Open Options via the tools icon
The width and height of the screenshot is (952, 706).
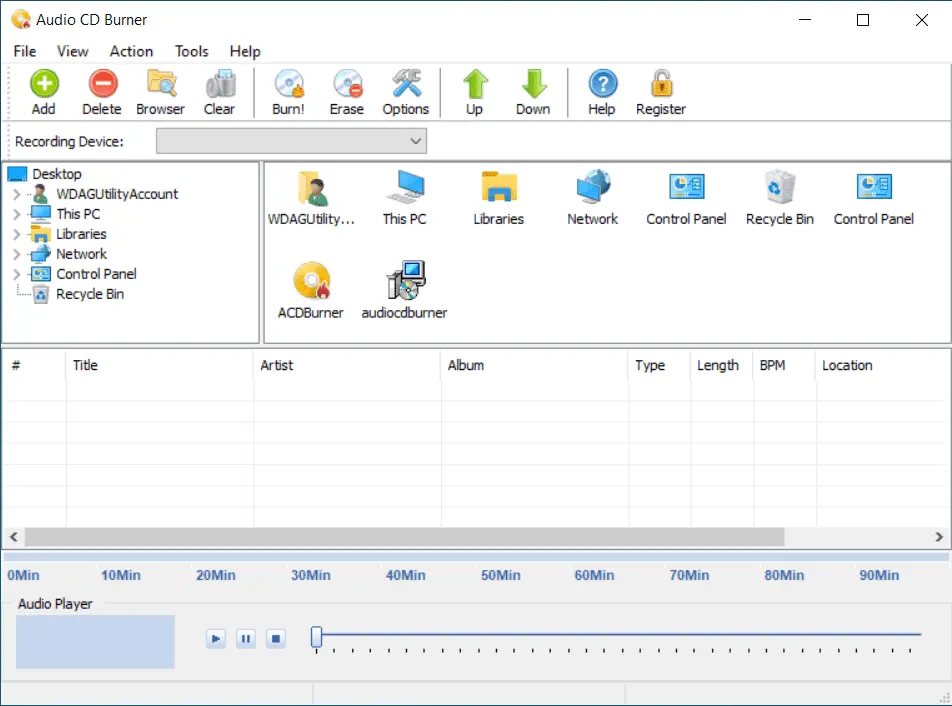(x=405, y=85)
